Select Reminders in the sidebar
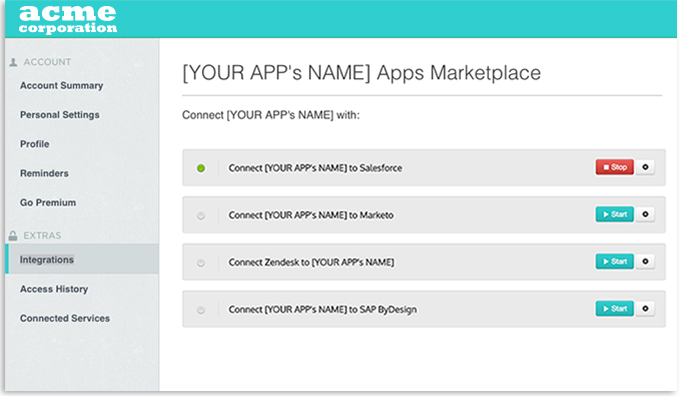 (44, 173)
